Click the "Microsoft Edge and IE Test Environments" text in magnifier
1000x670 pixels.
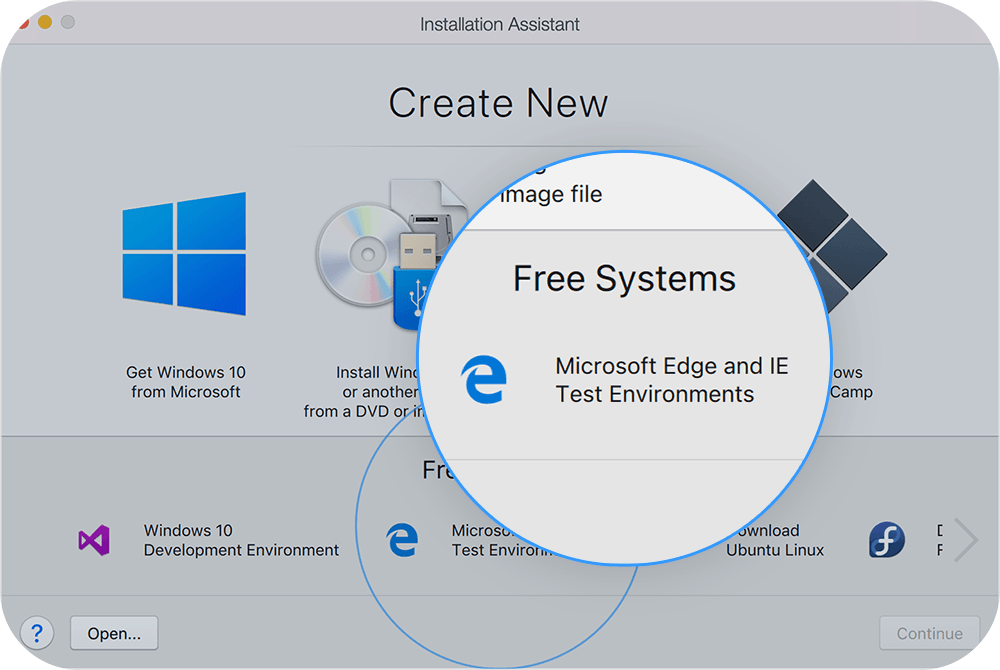tap(672, 380)
